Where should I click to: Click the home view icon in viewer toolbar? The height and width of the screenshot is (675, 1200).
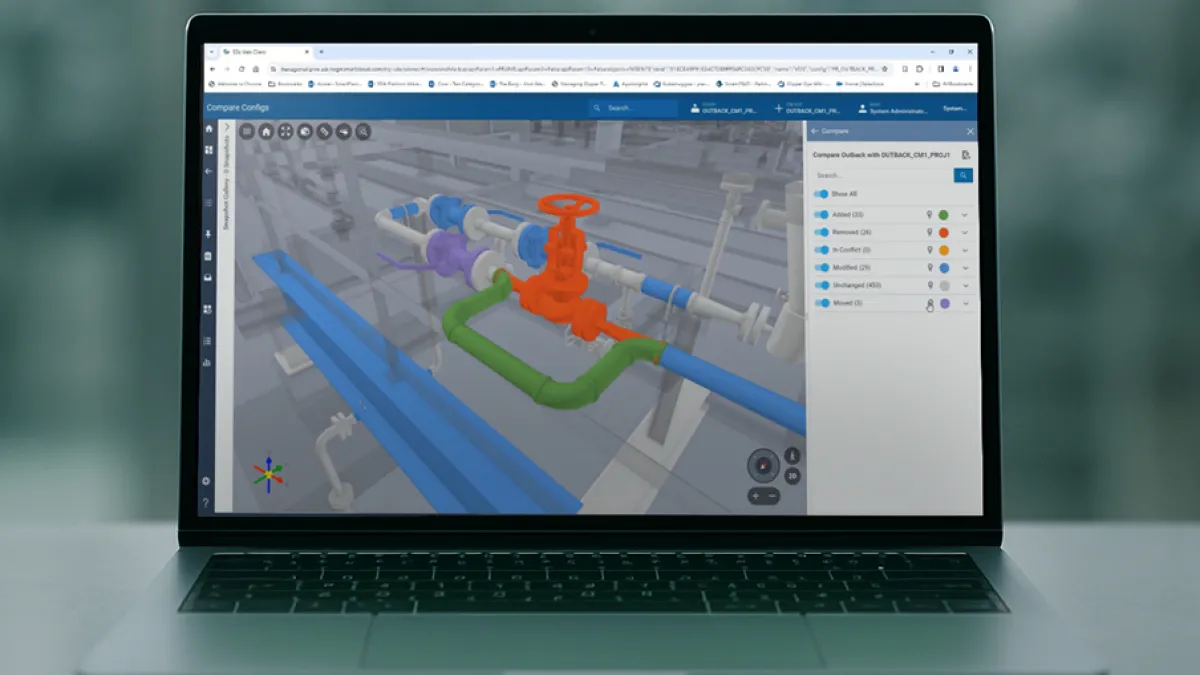[266, 131]
